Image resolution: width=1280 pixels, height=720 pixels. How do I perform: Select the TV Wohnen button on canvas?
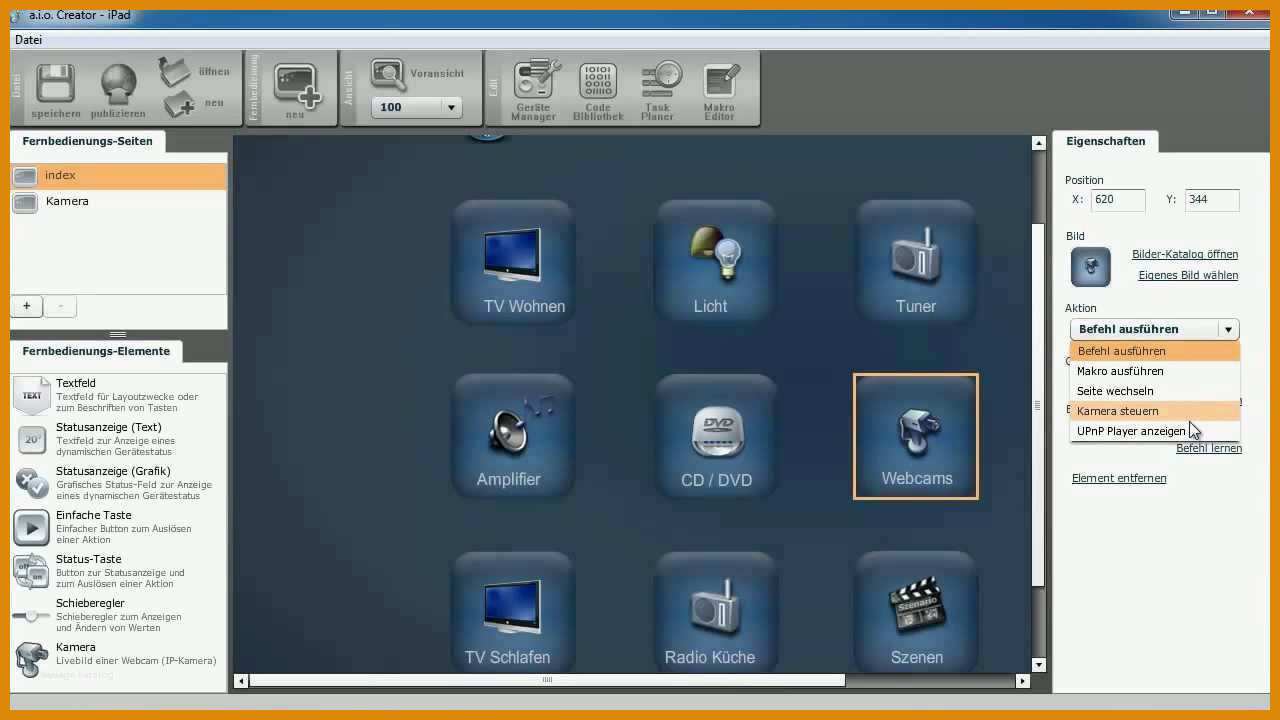tap(513, 261)
